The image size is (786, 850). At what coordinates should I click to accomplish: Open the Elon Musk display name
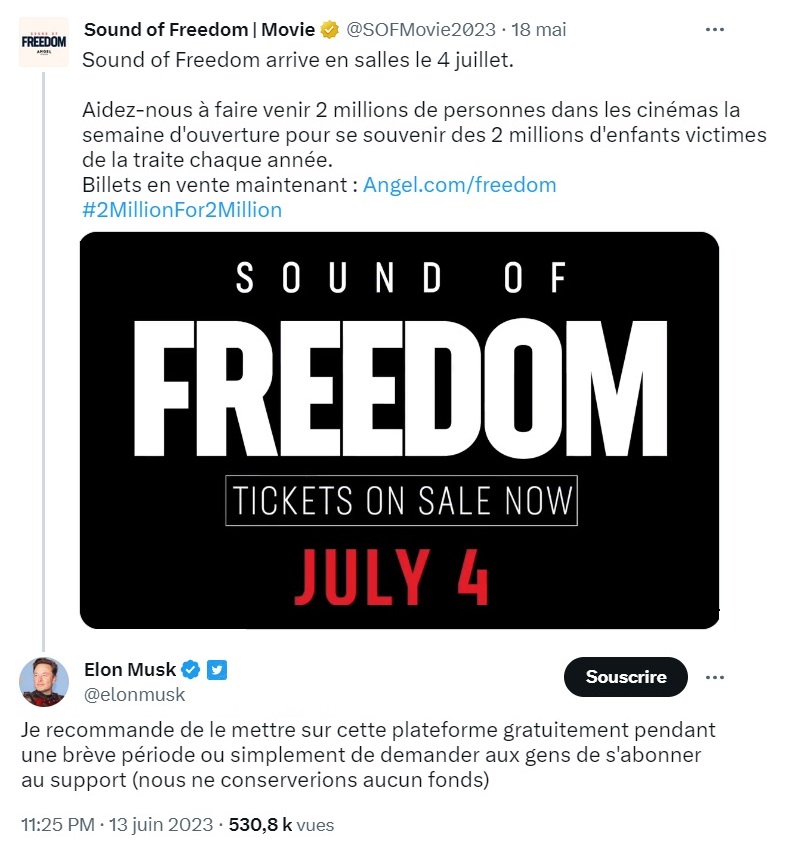pos(130,670)
